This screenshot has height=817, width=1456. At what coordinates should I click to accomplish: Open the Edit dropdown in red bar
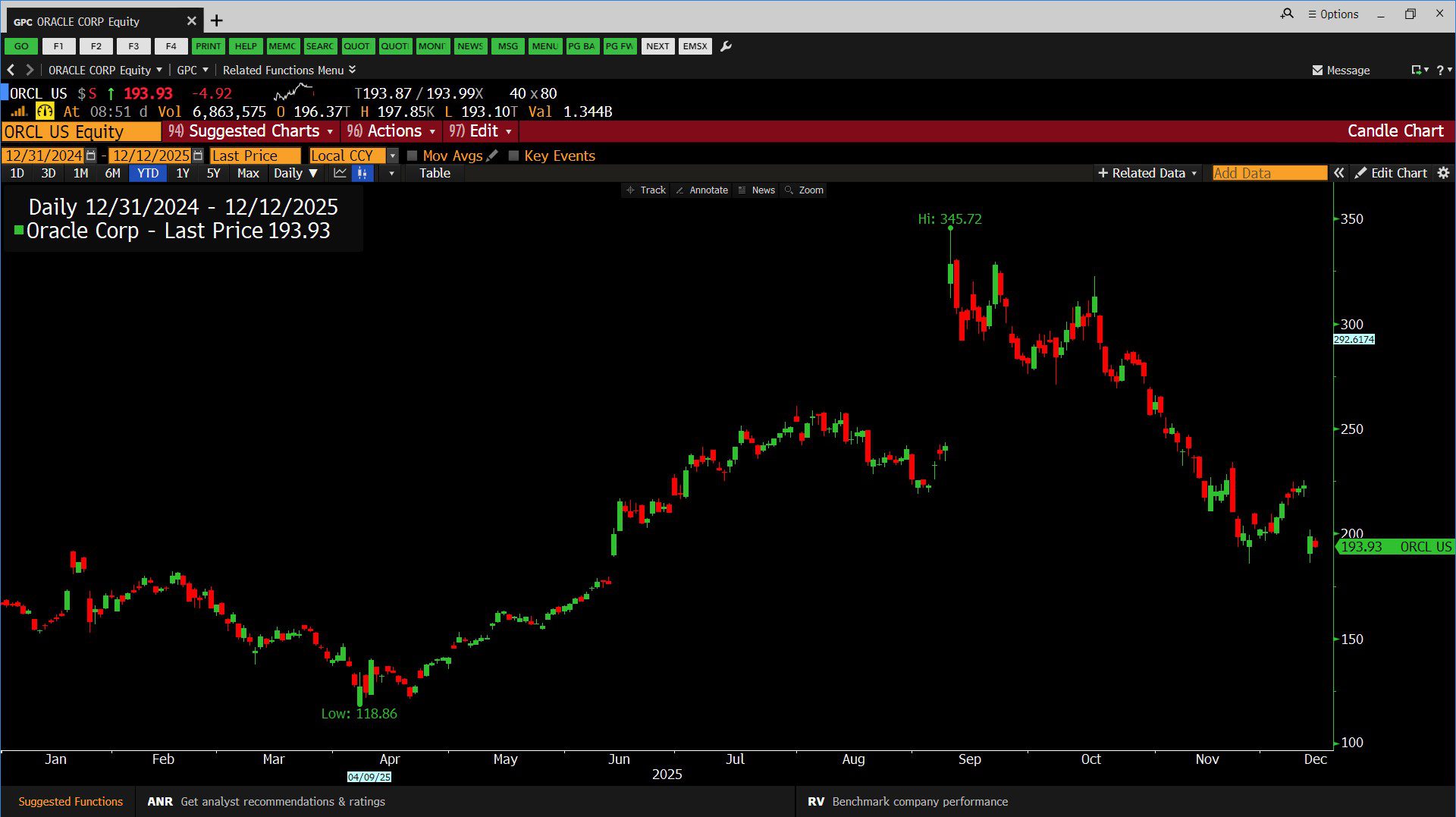(x=481, y=131)
